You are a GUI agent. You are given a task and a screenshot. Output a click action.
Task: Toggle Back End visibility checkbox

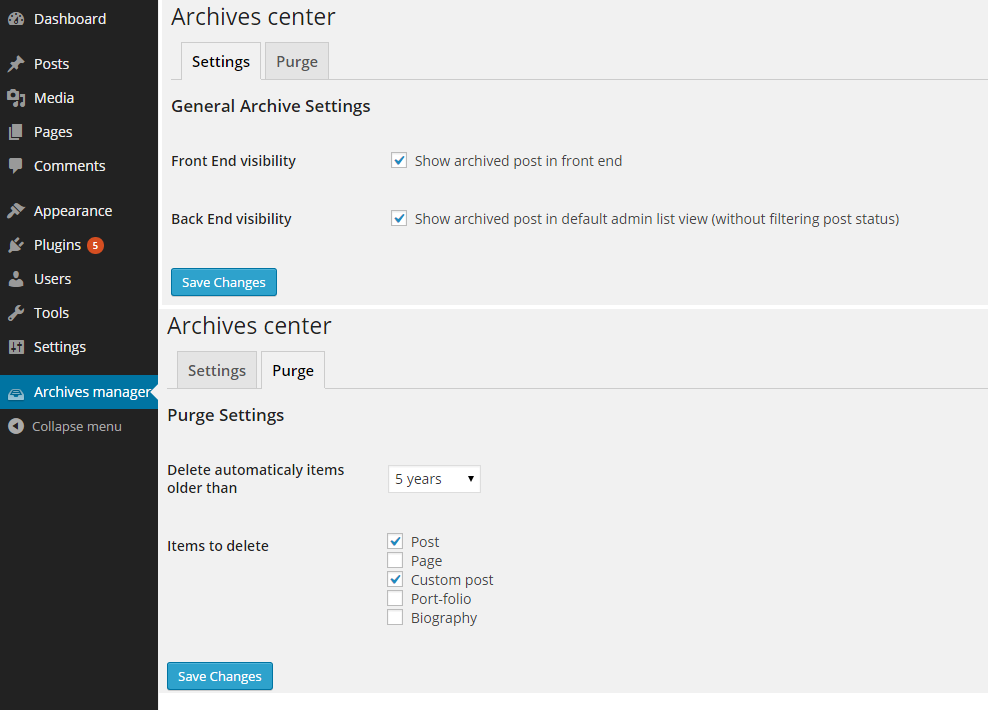tap(399, 218)
